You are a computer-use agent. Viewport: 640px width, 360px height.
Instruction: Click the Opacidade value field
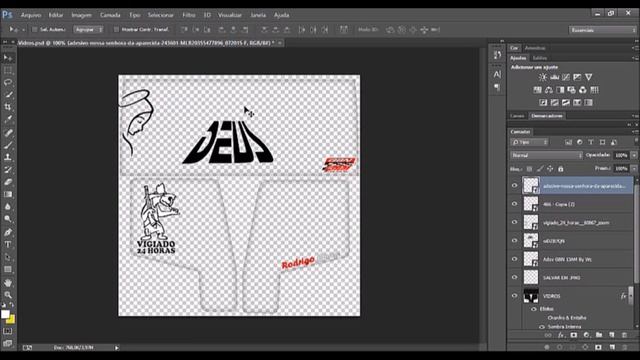pos(621,156)
